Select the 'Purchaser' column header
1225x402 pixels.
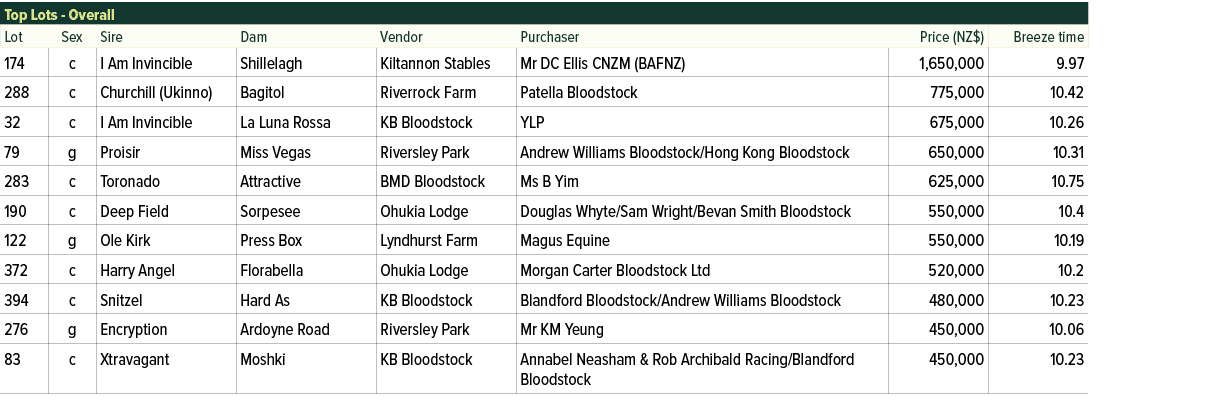coord(549,37)
